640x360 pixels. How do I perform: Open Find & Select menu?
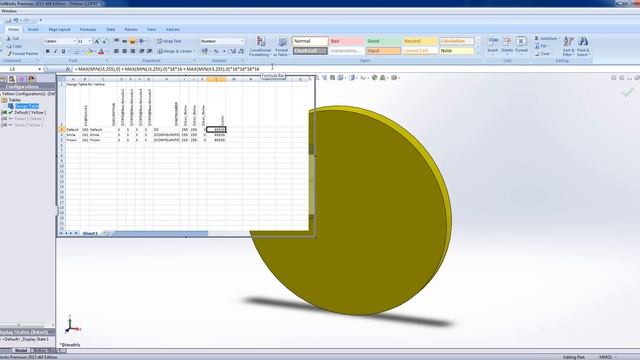583,46
